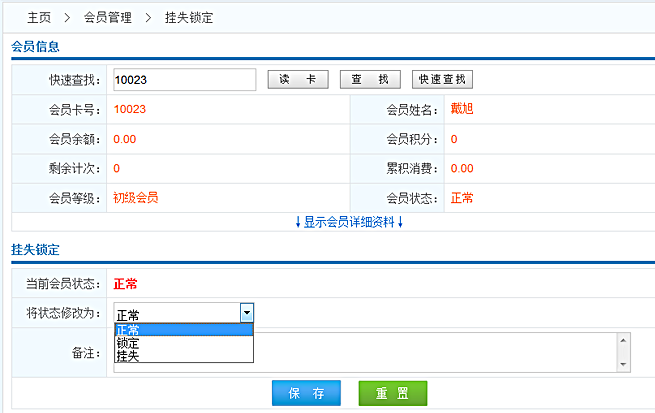Save changes with the 保存 button
655x413 pixels.
305,393
